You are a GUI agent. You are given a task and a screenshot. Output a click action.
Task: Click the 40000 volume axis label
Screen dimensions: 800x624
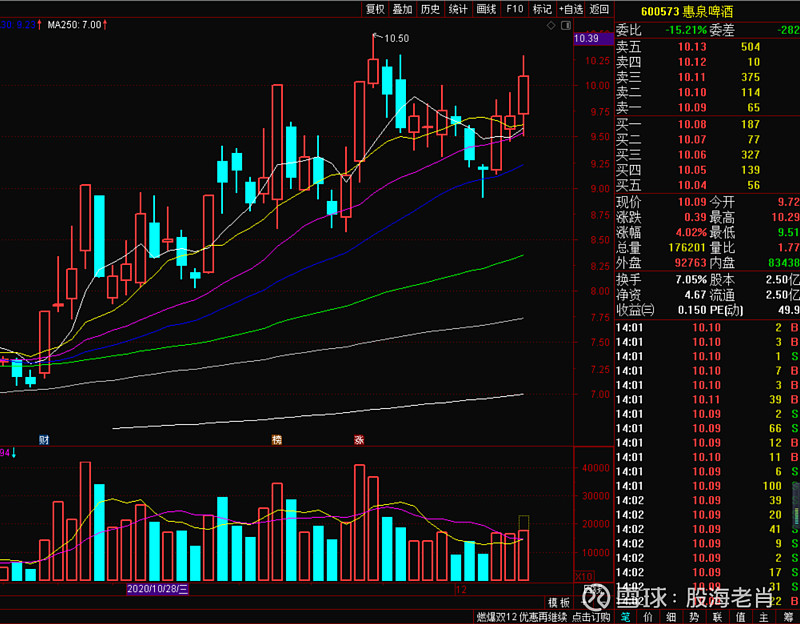[x=596, y=468]
